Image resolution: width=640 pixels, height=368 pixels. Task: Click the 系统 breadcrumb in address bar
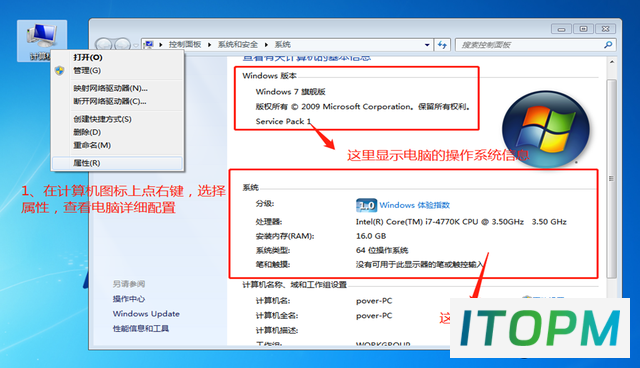point(282,44)
